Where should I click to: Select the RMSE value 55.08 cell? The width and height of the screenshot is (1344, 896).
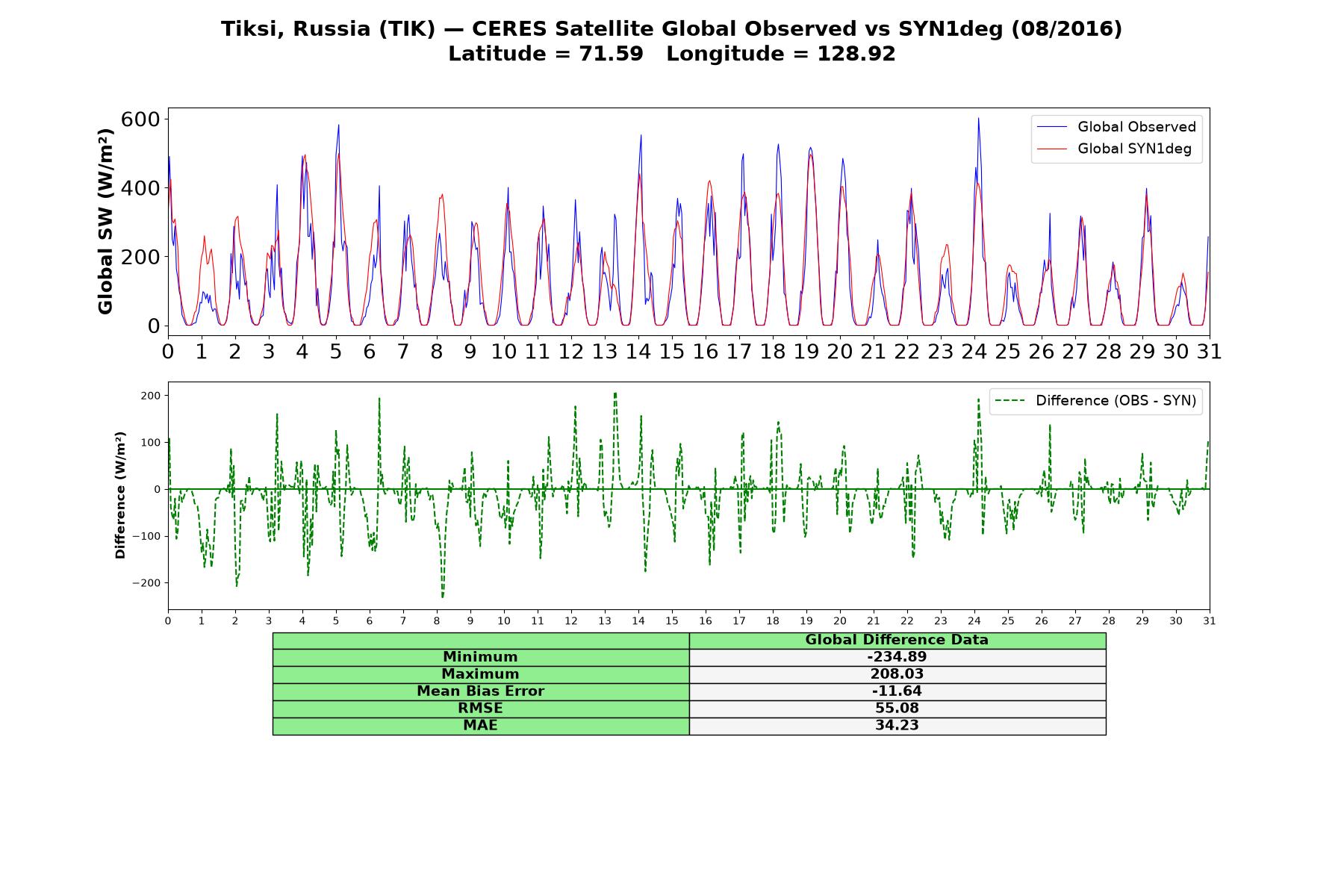897,709
